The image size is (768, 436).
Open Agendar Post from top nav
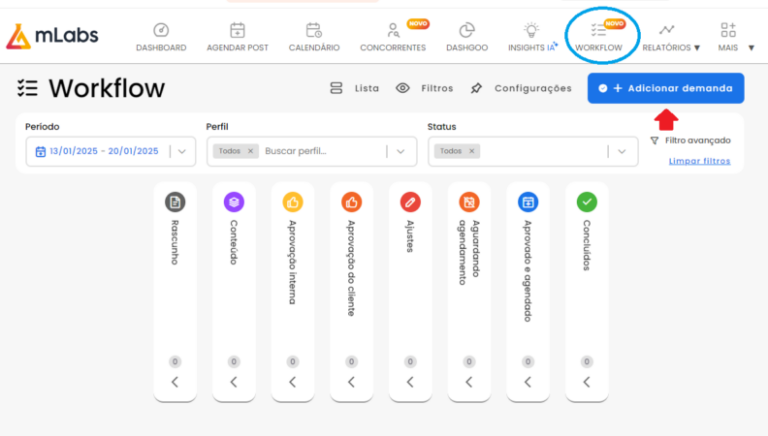coord(237,37)
